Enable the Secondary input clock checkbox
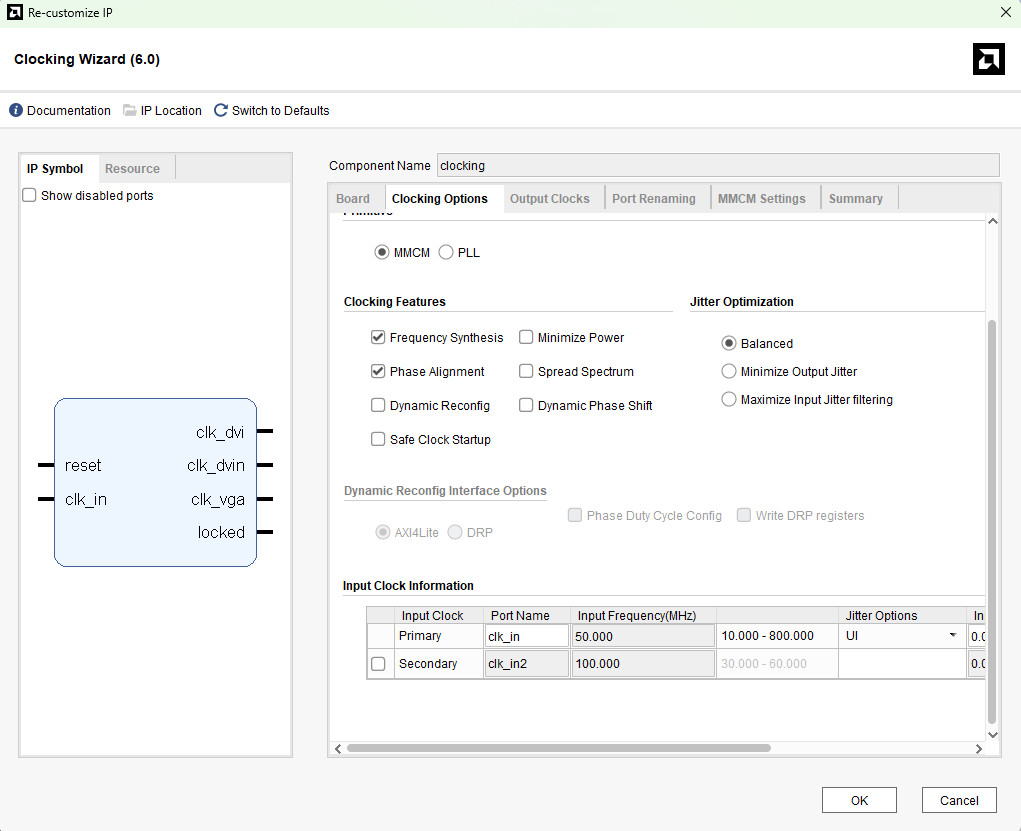 tap(379, 664)
